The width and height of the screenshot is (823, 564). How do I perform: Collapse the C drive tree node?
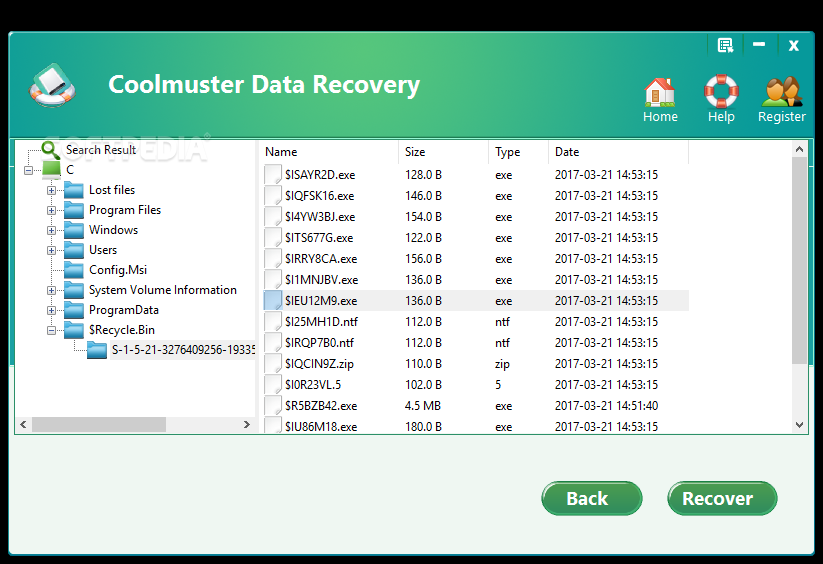(28, 170)
